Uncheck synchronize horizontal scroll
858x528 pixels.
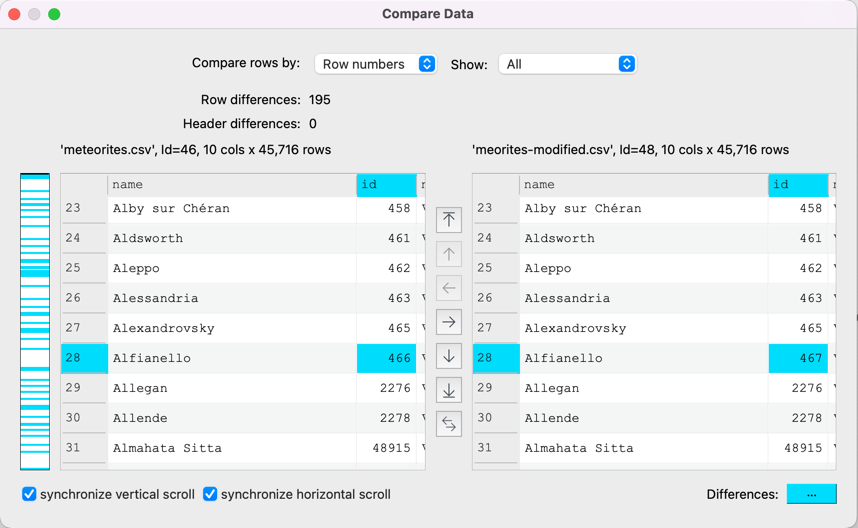210,494
